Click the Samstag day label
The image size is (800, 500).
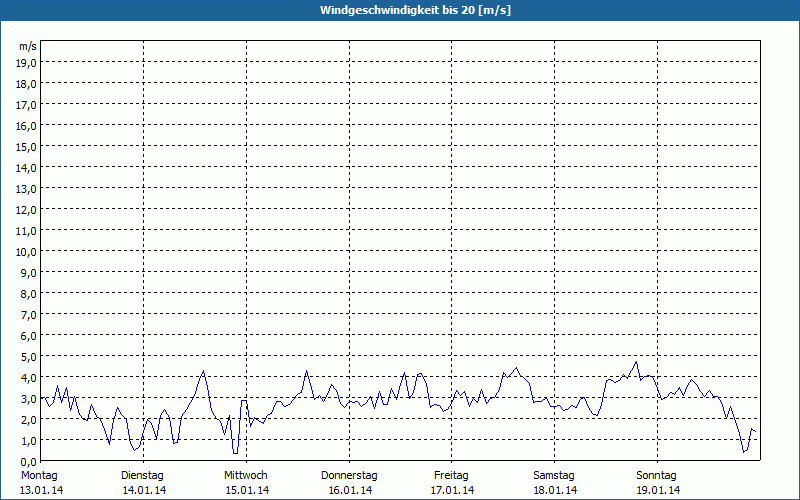[554, 475]
